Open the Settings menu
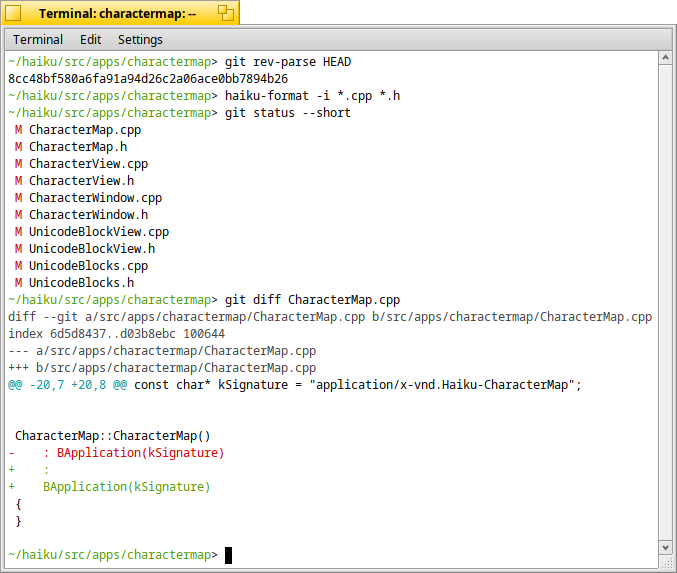This screenshot has width=677, height=573. [x=140, y=40]
